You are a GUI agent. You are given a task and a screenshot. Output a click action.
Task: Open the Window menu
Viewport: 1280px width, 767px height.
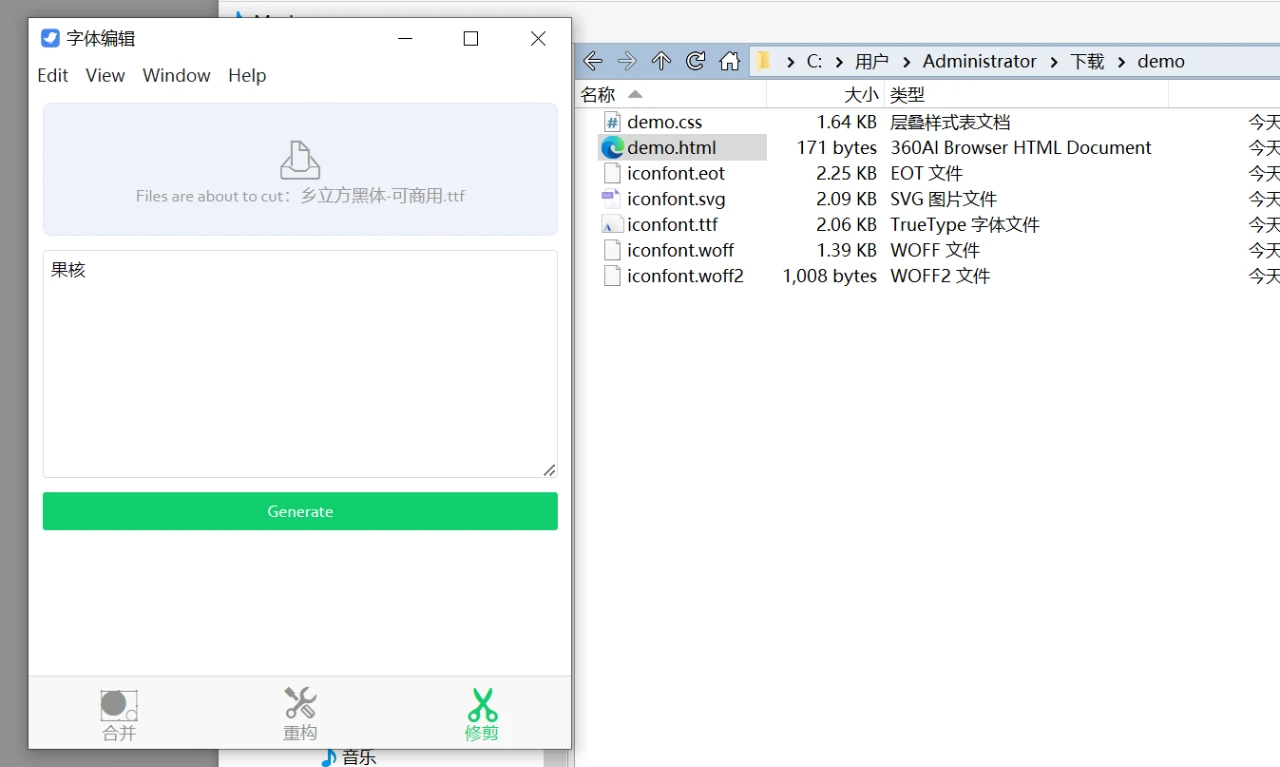click(x=176, y=75)
